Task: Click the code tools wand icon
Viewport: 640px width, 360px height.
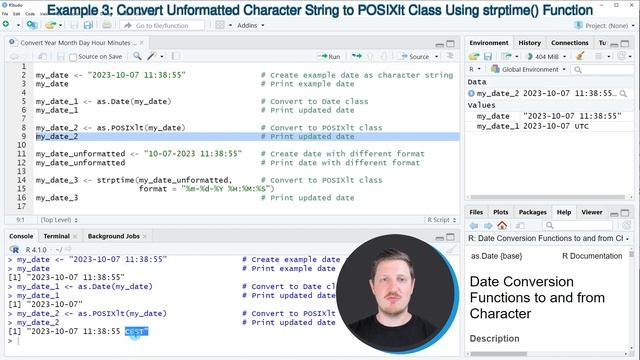Action: [x=152, y=56]
